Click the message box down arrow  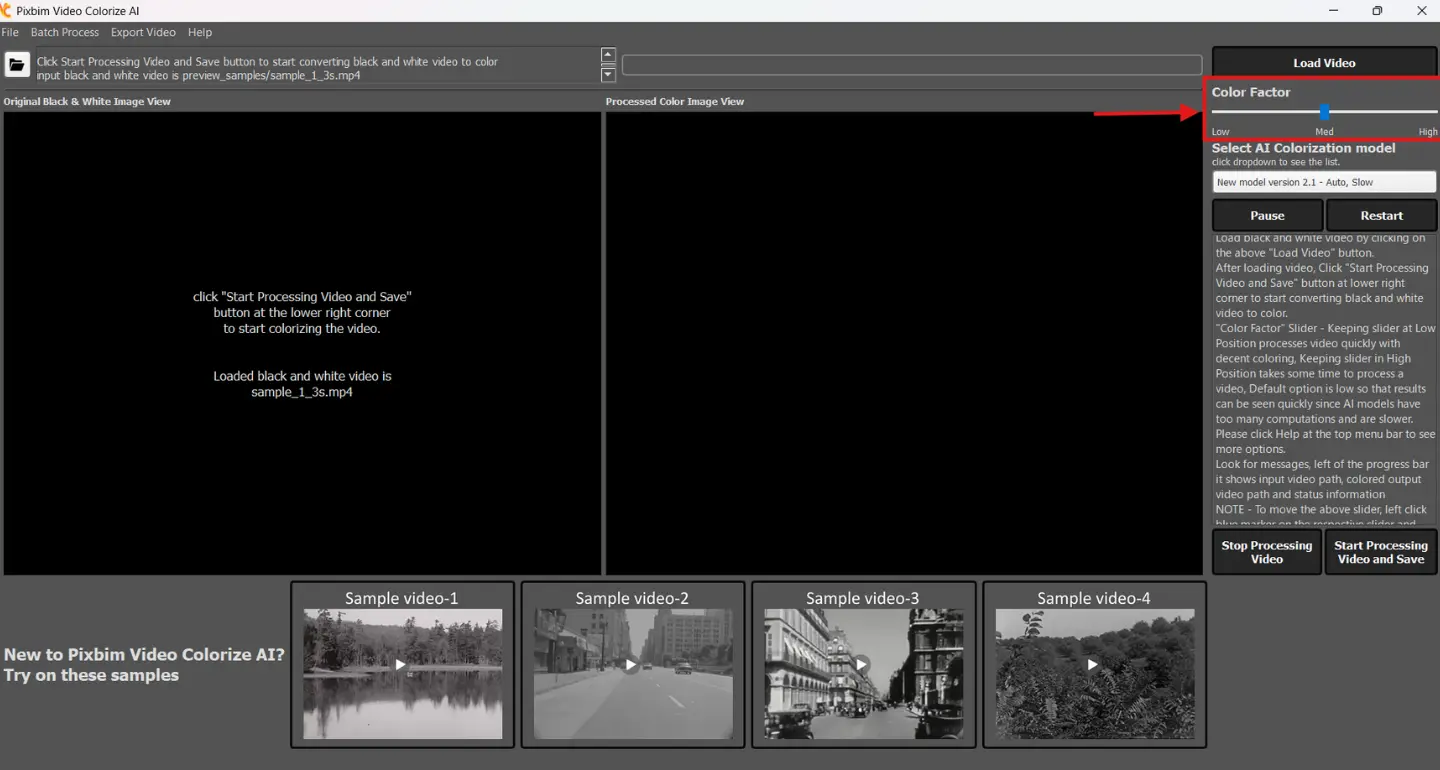(608, 75)
